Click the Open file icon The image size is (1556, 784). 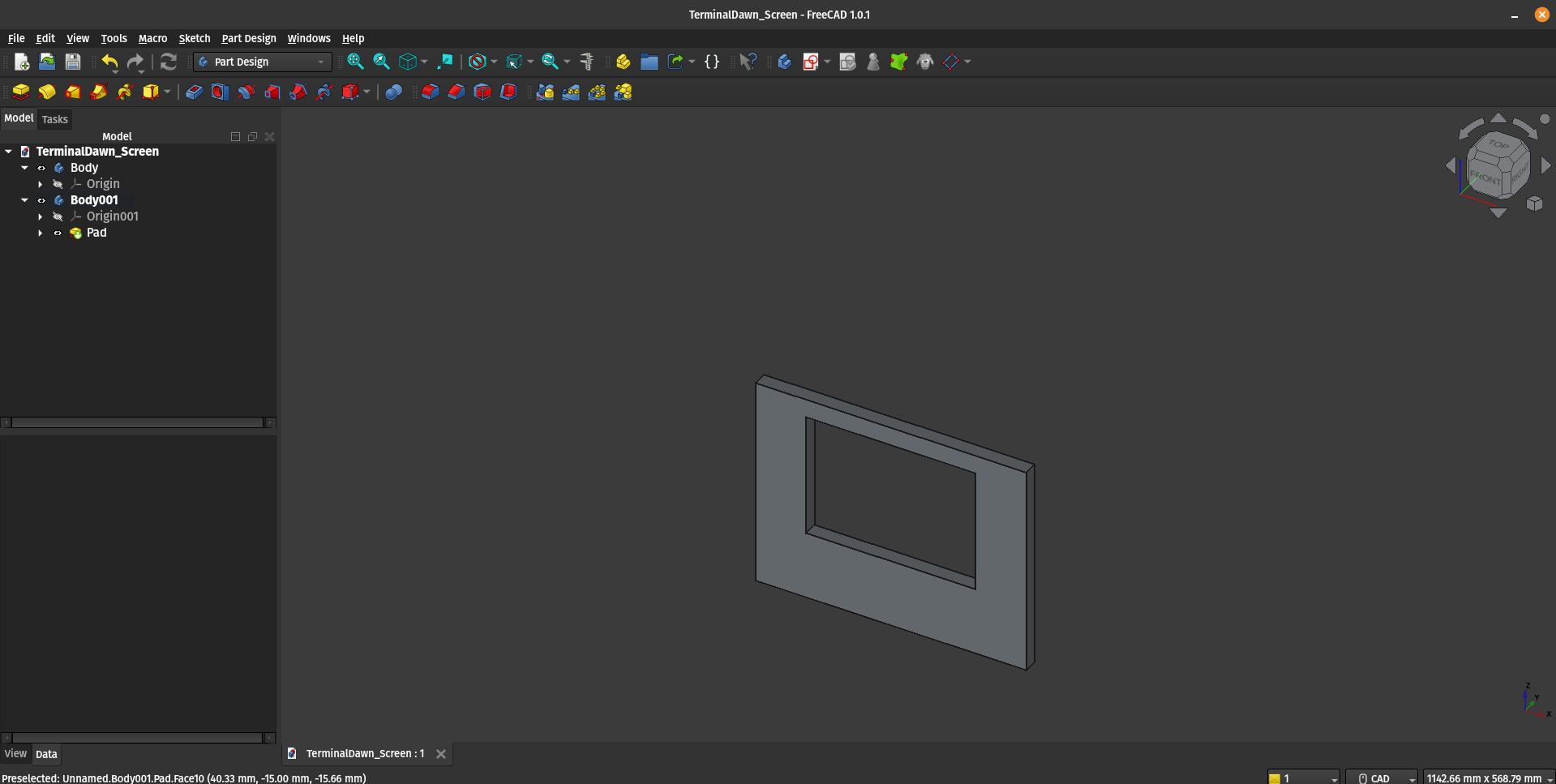[x=47, y=62]
